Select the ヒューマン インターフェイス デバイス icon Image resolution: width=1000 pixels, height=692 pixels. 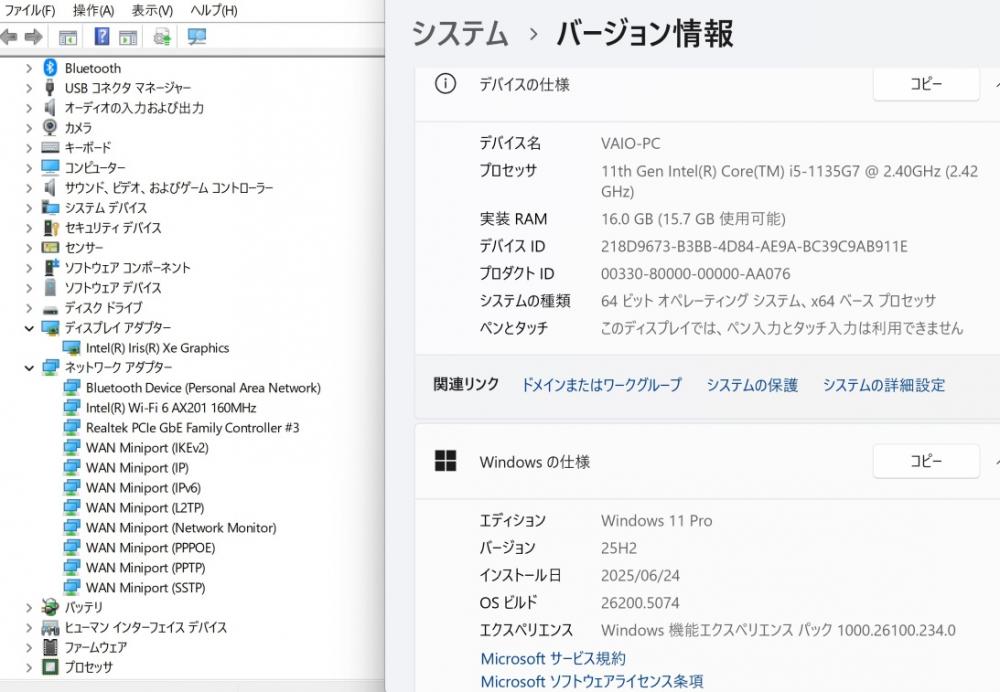[x=50, y=628]
